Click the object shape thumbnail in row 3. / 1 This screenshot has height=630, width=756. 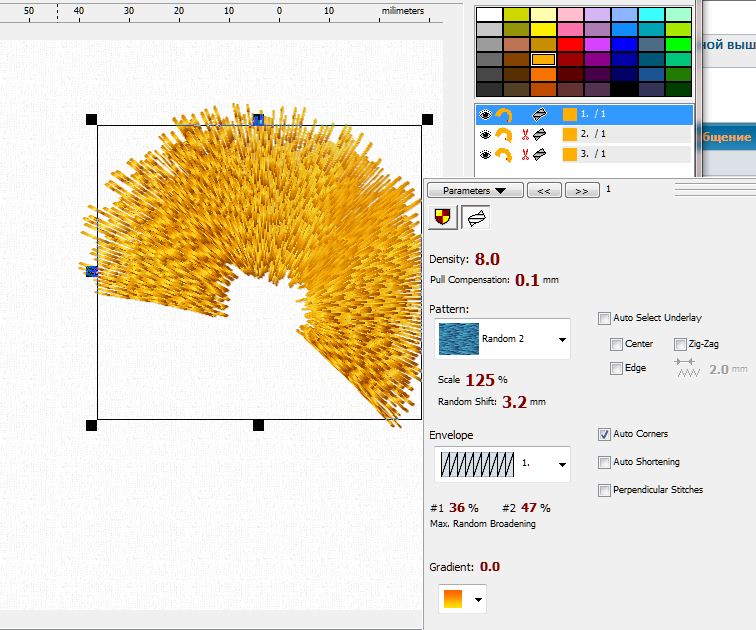click(x=504, y=154)
